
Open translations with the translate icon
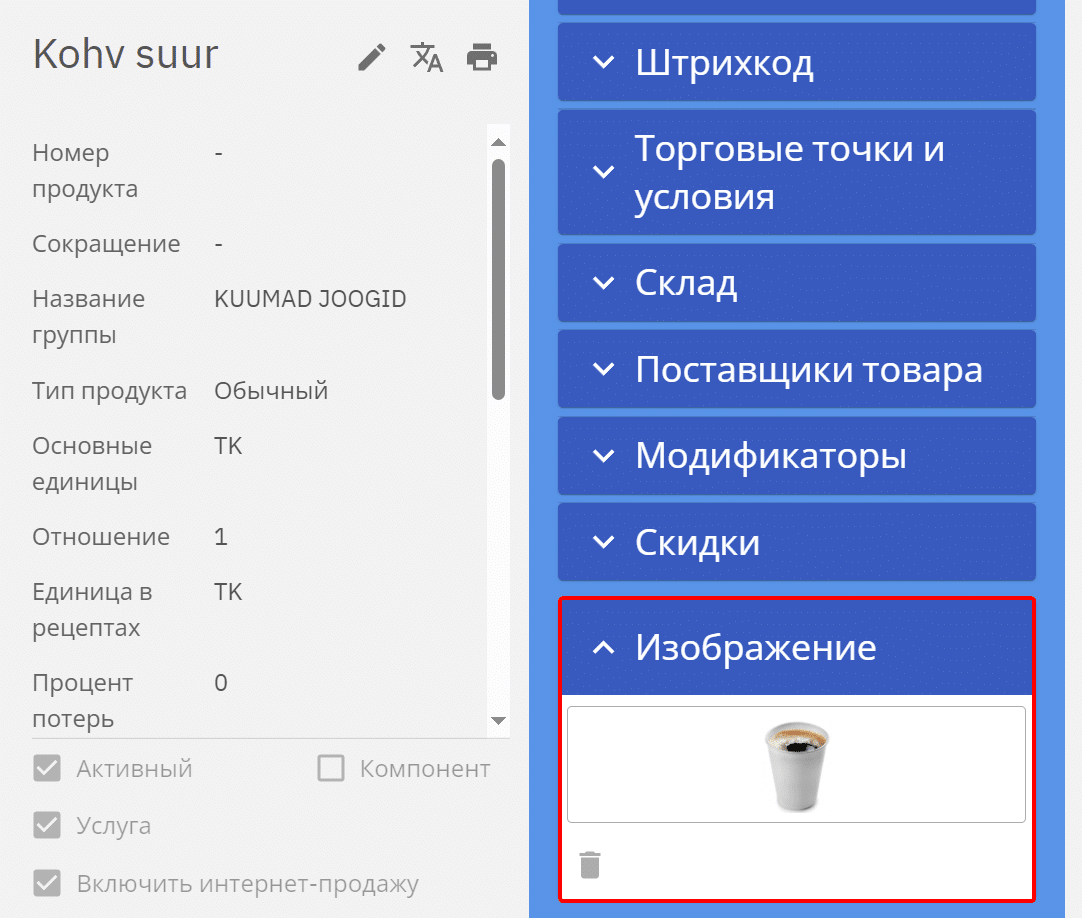click(x=427, y=58)
